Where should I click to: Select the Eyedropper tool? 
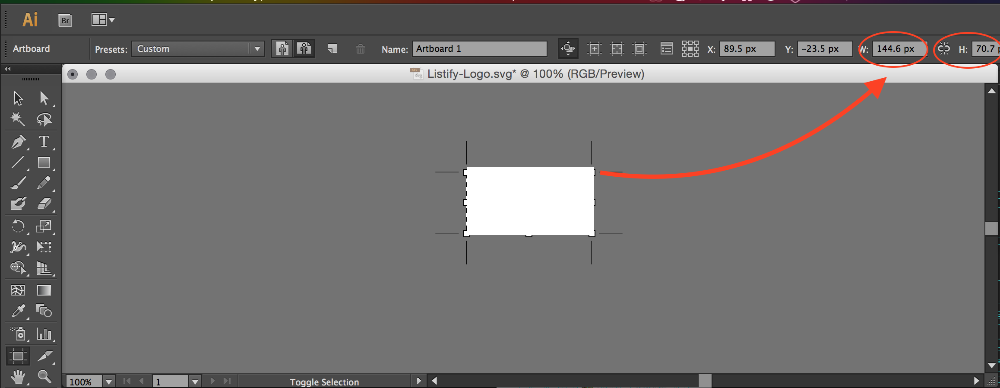pos(18,311)
